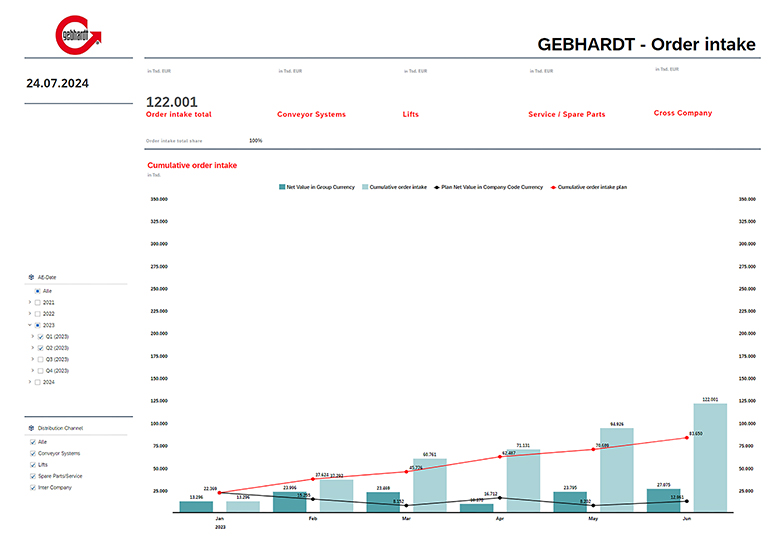The image size is (780, 540).
Task: Select the Jun net value bar 27.075
Action: coord(664,501)
